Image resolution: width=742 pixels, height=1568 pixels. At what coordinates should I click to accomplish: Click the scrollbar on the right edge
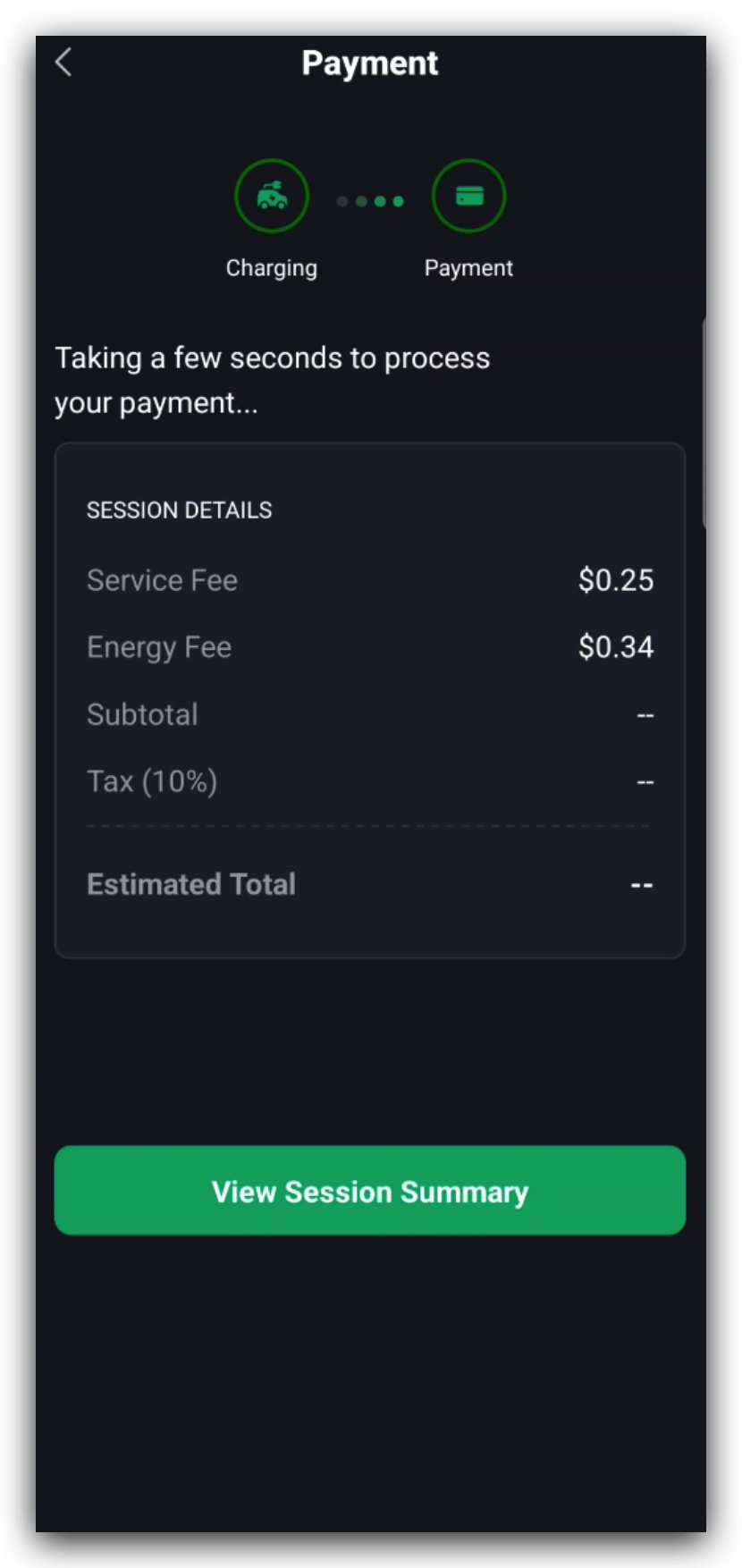[x=704, y=422]
